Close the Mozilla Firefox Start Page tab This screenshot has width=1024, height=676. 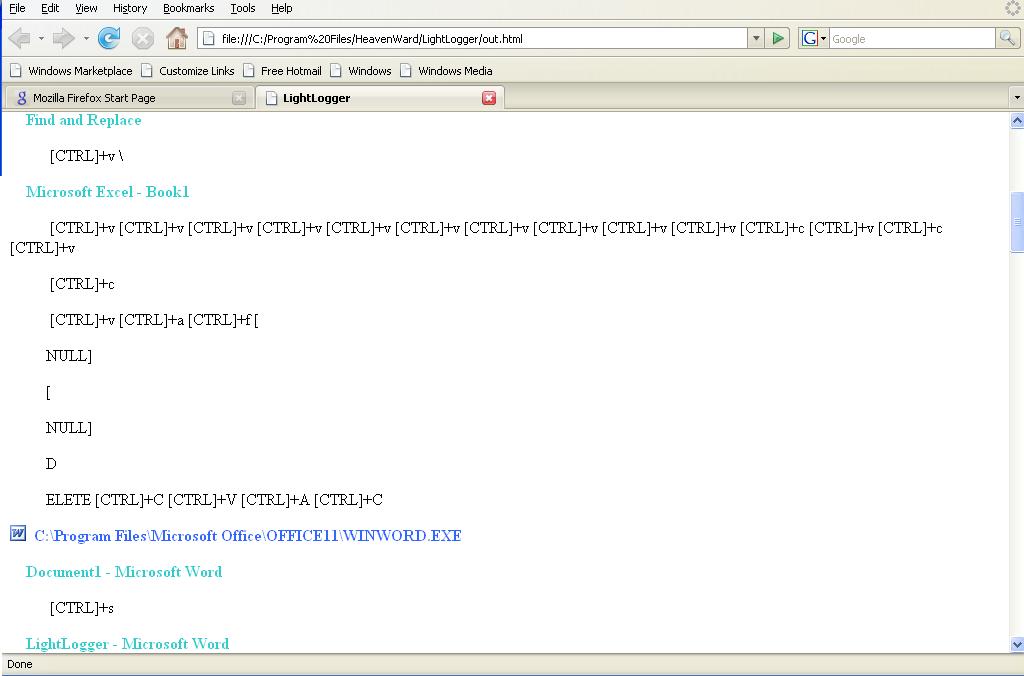click(239, 98)
